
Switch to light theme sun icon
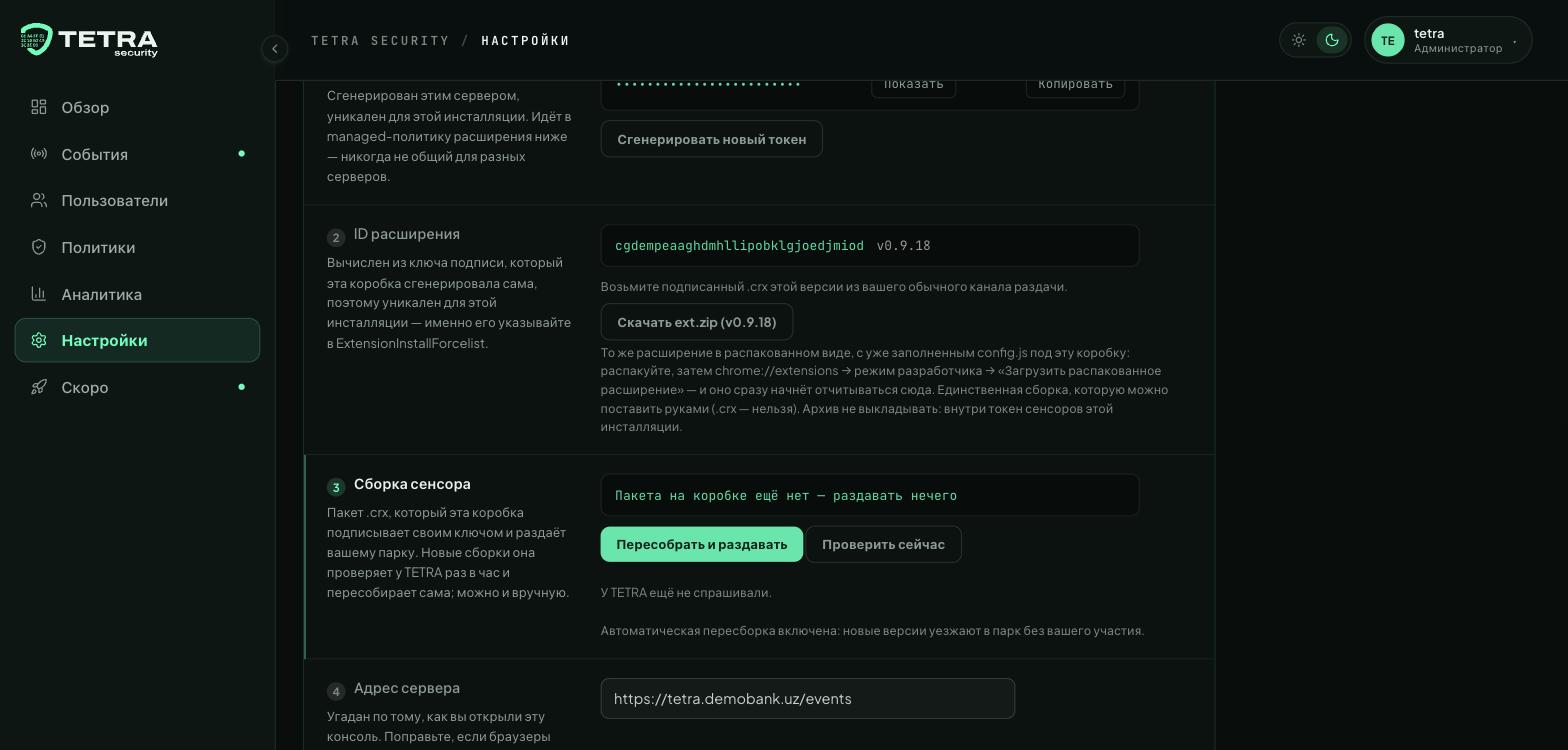coord(1299,40)
